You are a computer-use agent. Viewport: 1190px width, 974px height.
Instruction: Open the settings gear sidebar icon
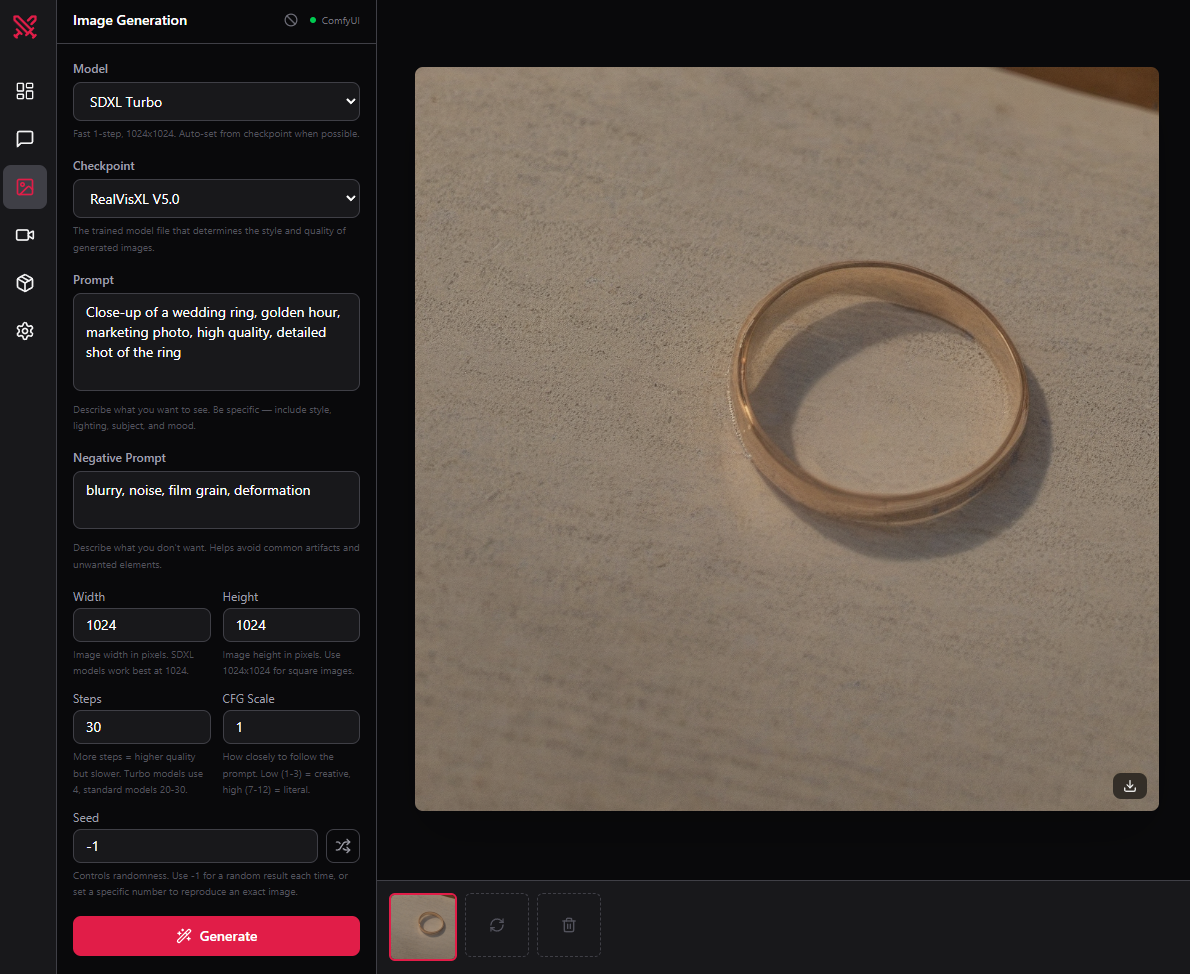click(x=25, y=331)
